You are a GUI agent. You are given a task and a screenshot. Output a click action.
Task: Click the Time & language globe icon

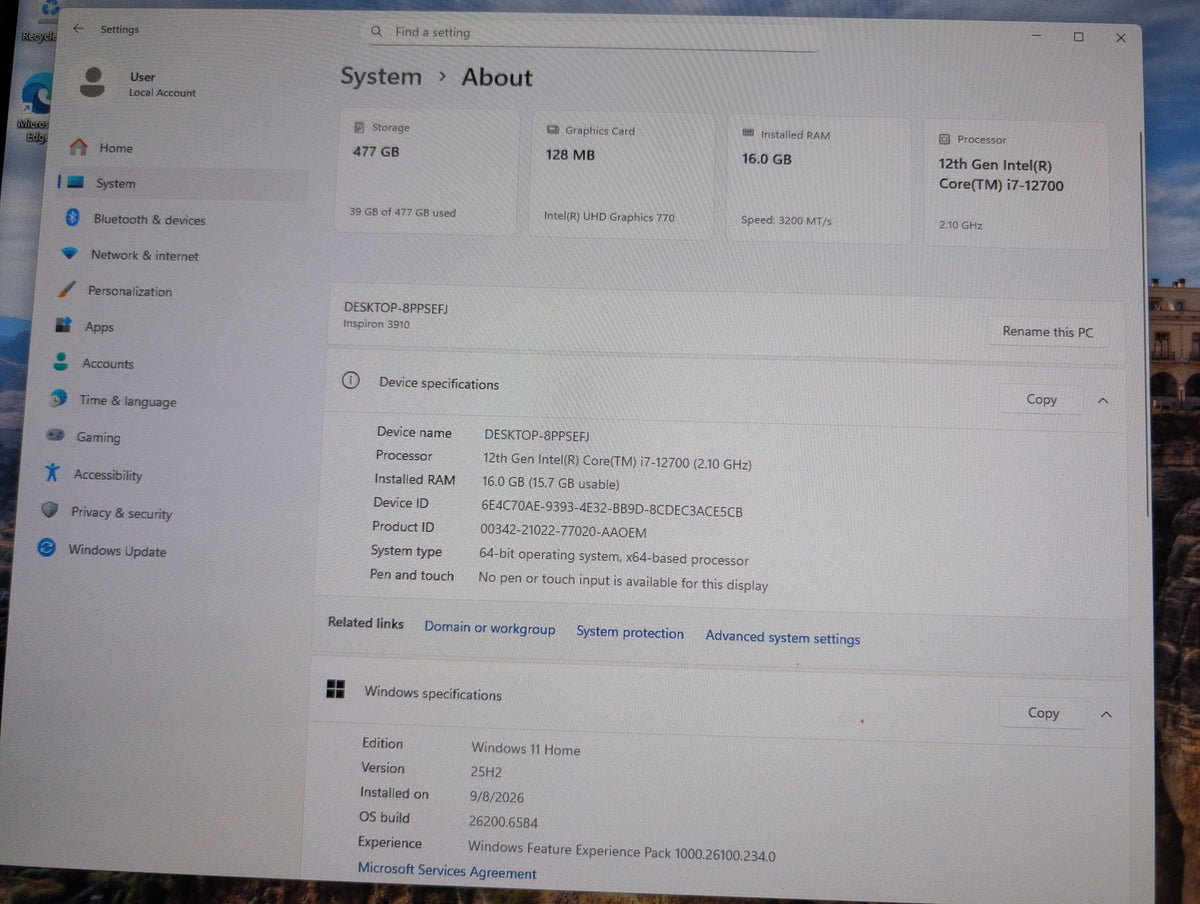coord(59,399)
